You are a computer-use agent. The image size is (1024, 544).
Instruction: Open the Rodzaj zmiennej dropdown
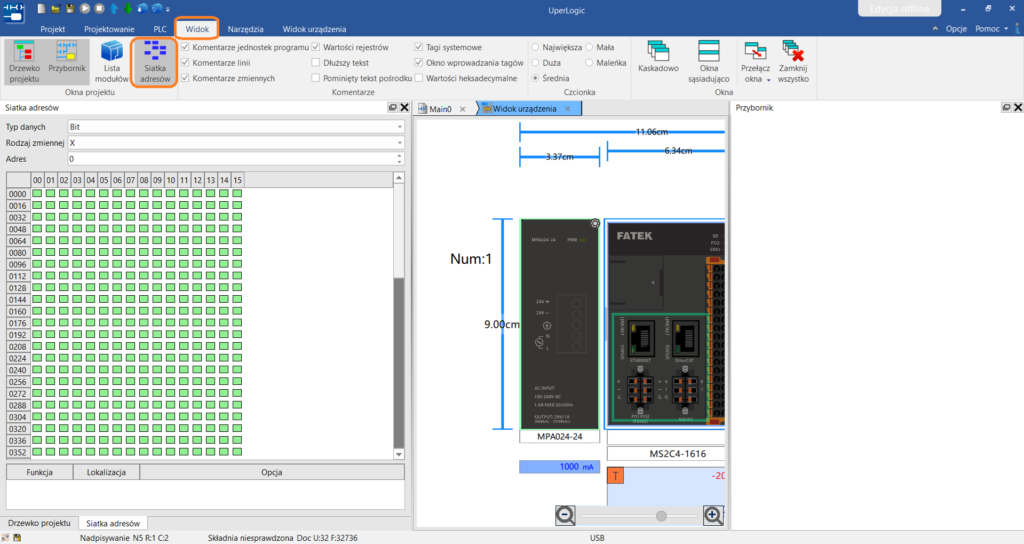236,143
